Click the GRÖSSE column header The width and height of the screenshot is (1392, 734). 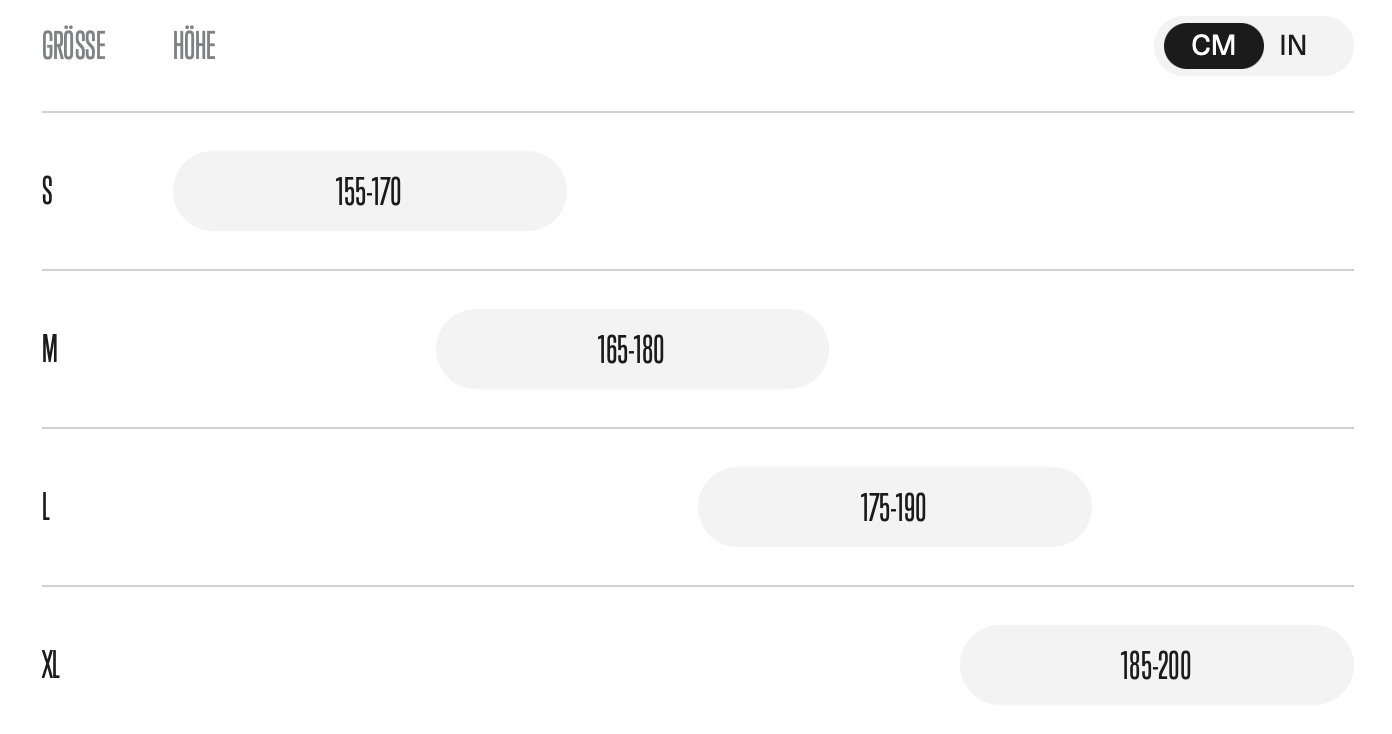[x=74, y=46]
